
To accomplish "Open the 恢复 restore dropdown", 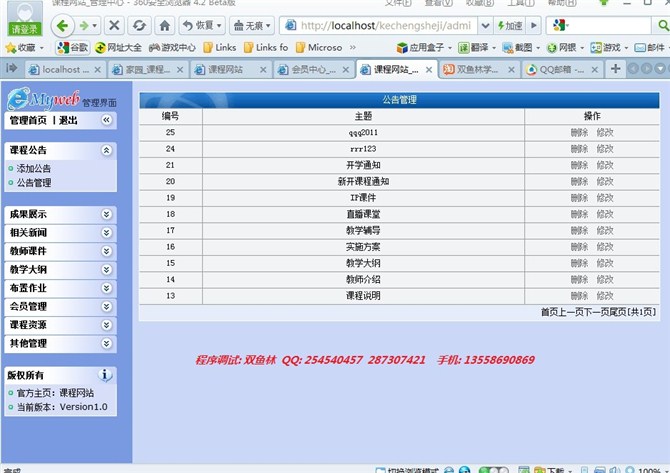I will pyautogui.click(x=202, y=26).
